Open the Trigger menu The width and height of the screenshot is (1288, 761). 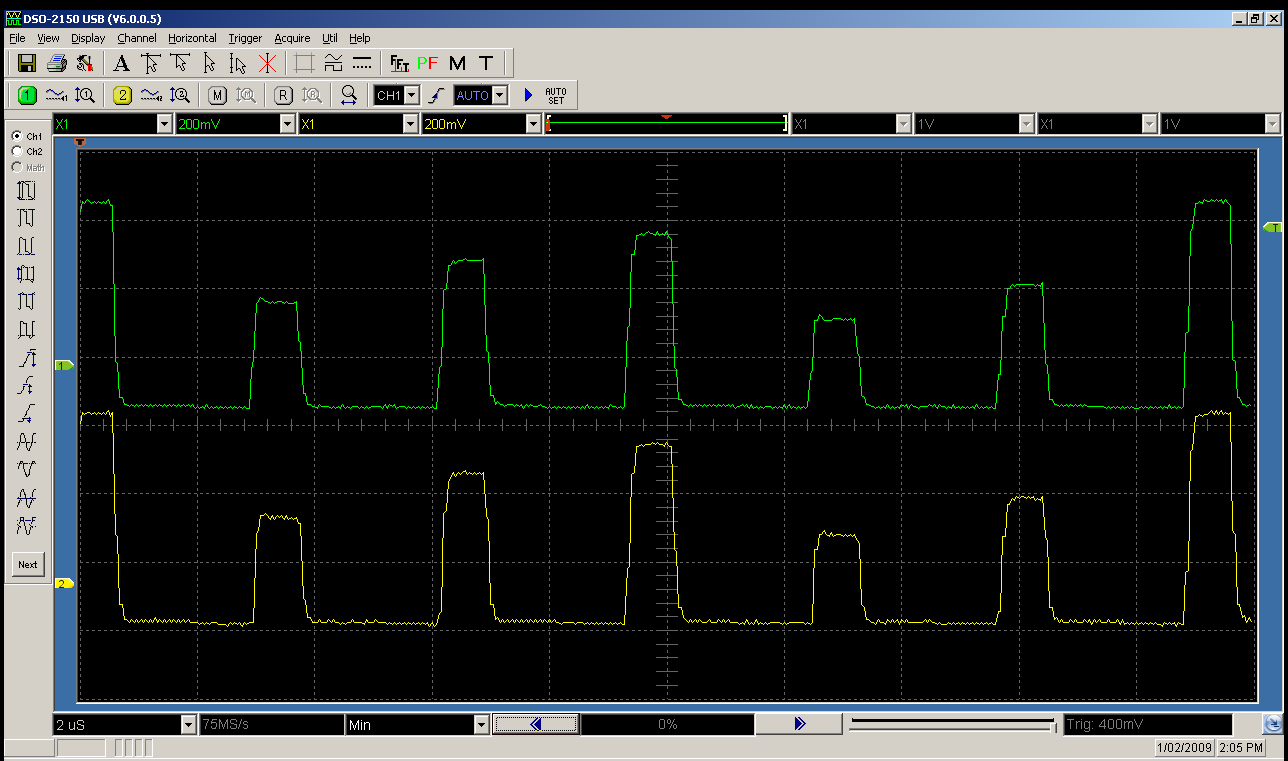click(245, 38)
